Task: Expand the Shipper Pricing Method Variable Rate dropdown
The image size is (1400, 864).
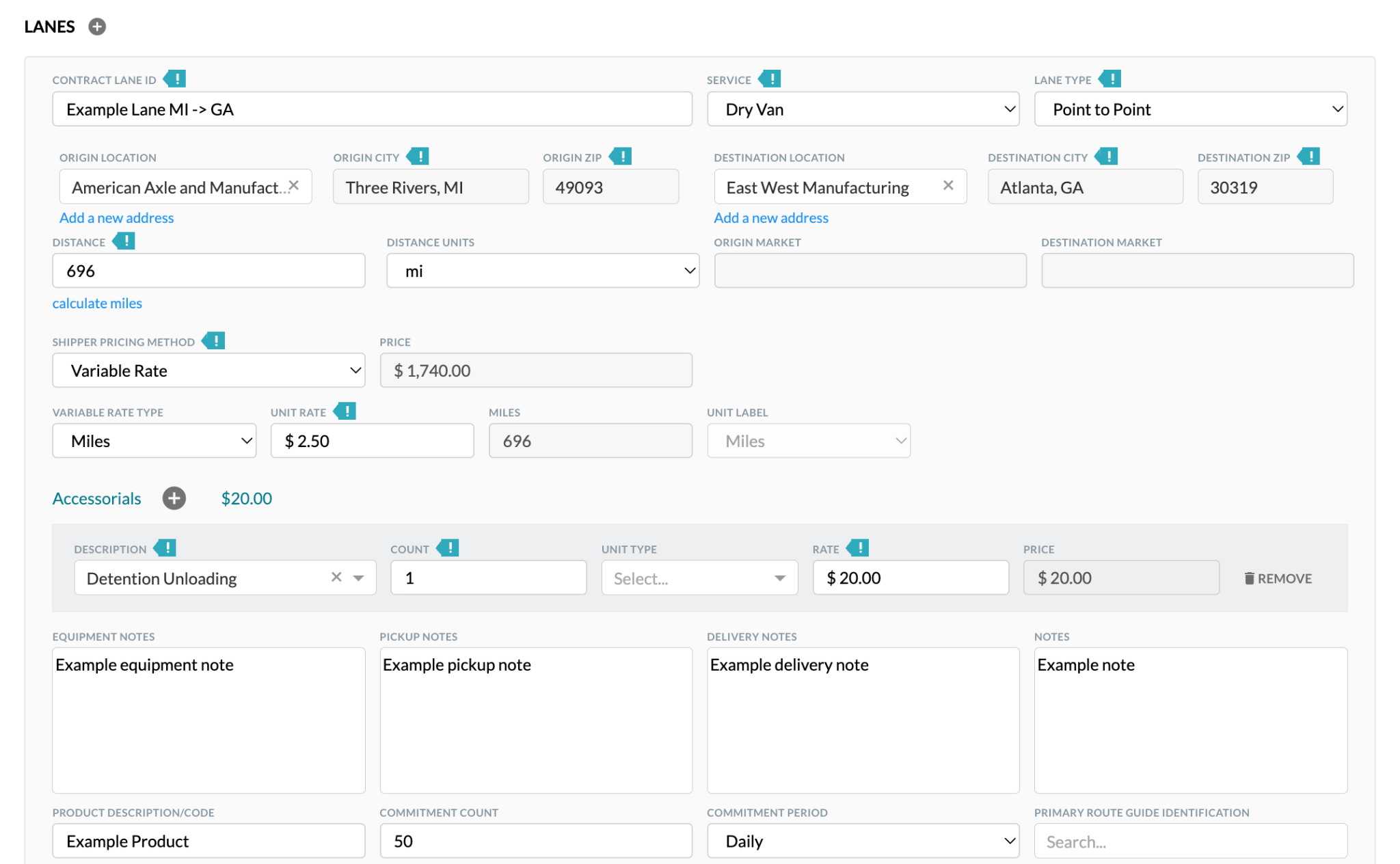Action: coord(208,370)
